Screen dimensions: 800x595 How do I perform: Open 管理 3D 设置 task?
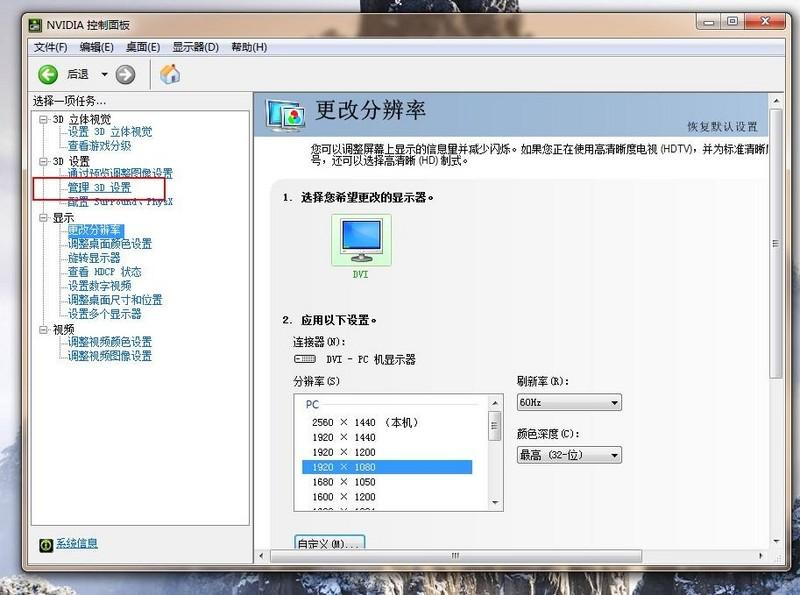(99, 188)
